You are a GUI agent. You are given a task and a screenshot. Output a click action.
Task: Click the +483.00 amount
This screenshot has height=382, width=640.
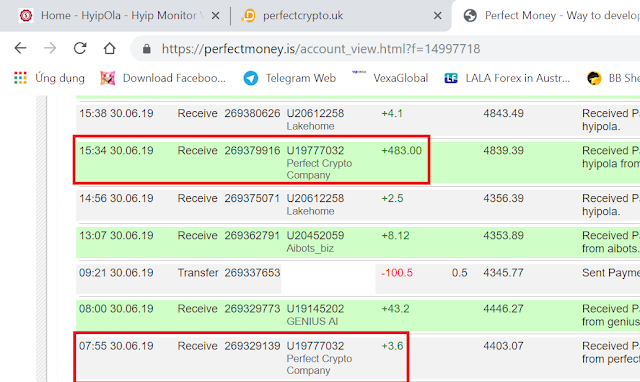(x=401, y=151)
